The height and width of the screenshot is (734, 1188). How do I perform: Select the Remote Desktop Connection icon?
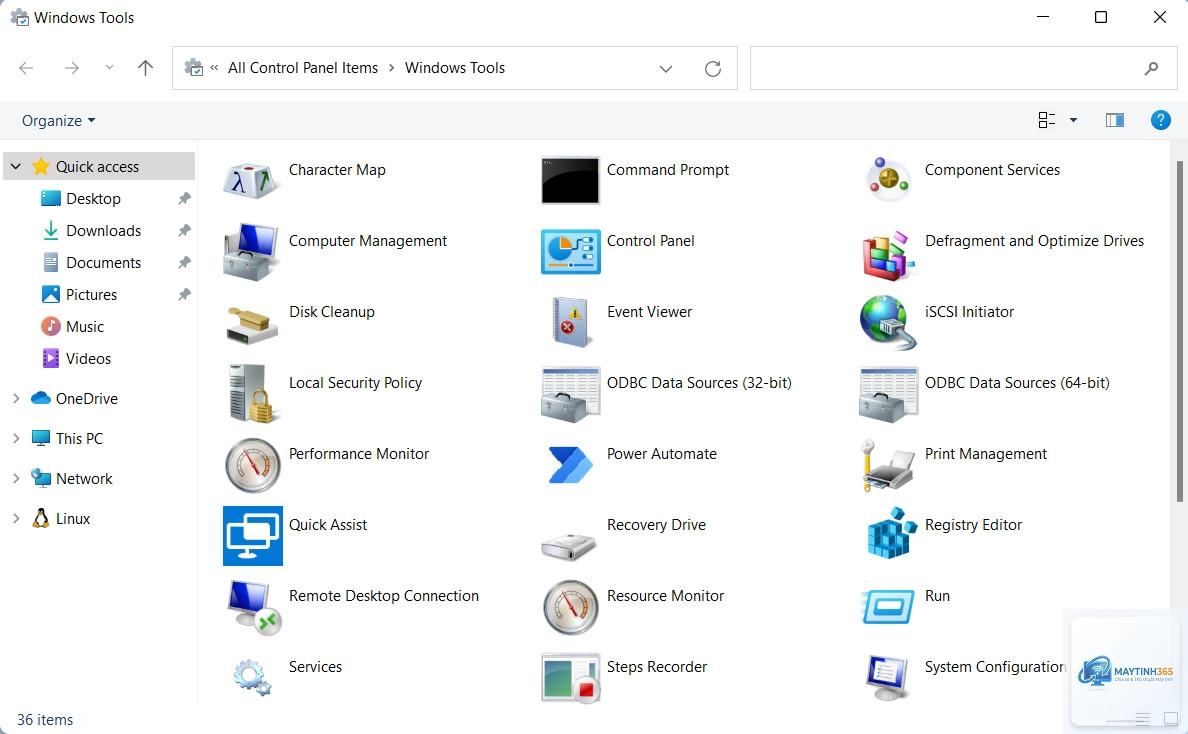(253, 607)
